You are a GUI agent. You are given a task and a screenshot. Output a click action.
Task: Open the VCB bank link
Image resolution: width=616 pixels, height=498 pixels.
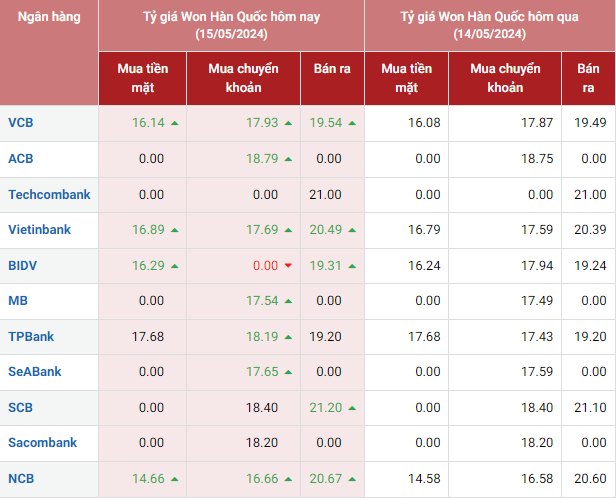click(20, 123)
